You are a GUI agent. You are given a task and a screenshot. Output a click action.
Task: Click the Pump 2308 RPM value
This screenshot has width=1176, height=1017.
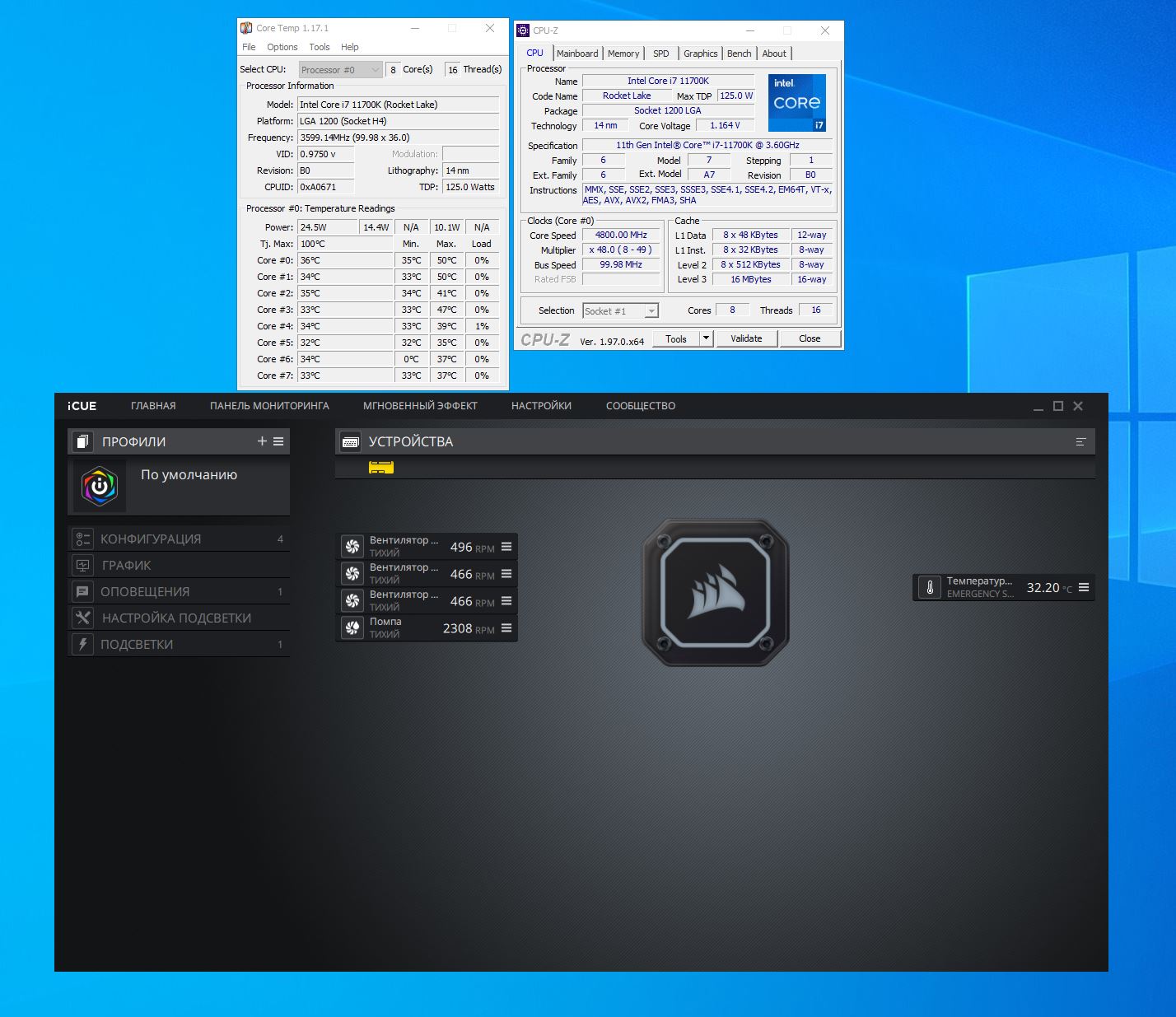pos(469,628)
